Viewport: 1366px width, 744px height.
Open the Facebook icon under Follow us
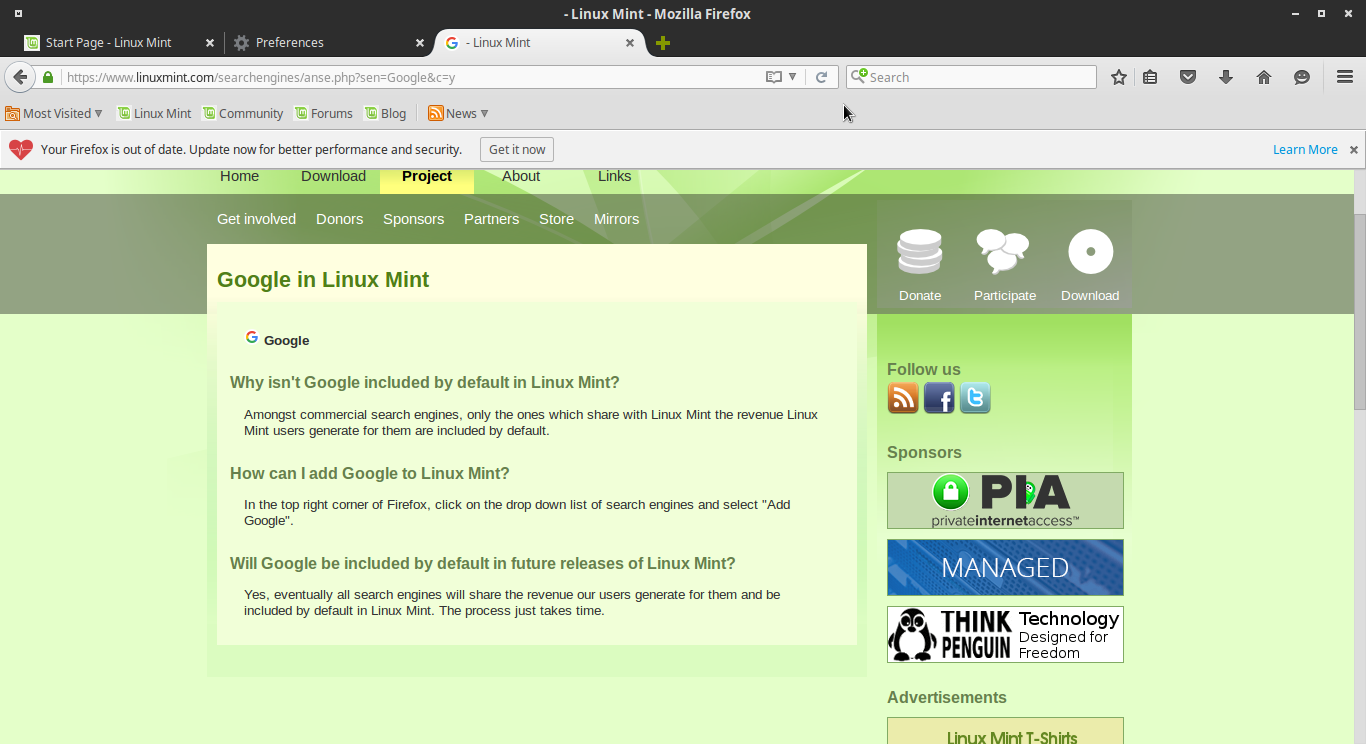pyautogui.click(x=939, y=398)
